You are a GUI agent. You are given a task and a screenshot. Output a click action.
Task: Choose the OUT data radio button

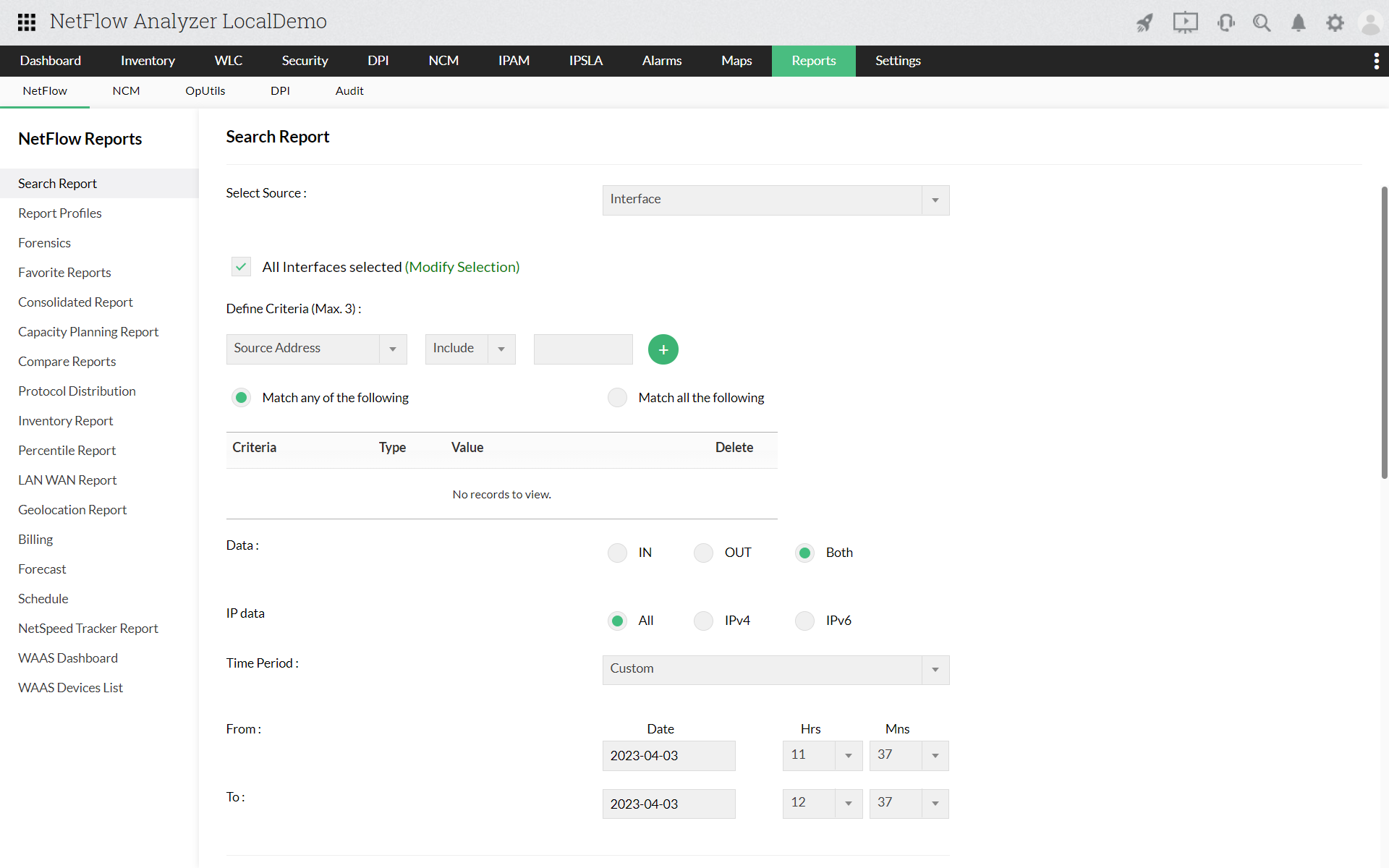point(703,553)
